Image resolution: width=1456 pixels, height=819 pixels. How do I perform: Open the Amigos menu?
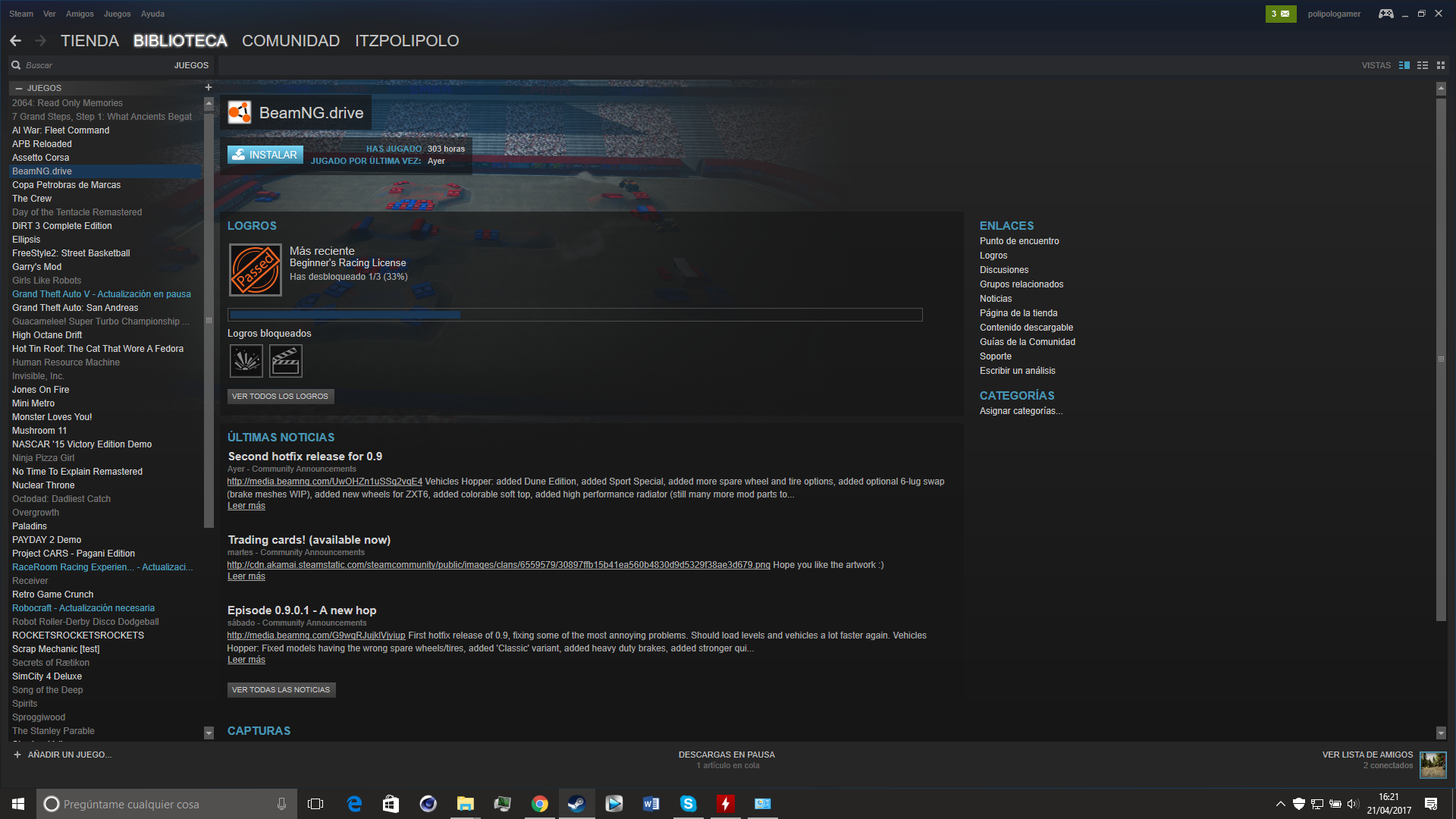[x=80, y=14]
